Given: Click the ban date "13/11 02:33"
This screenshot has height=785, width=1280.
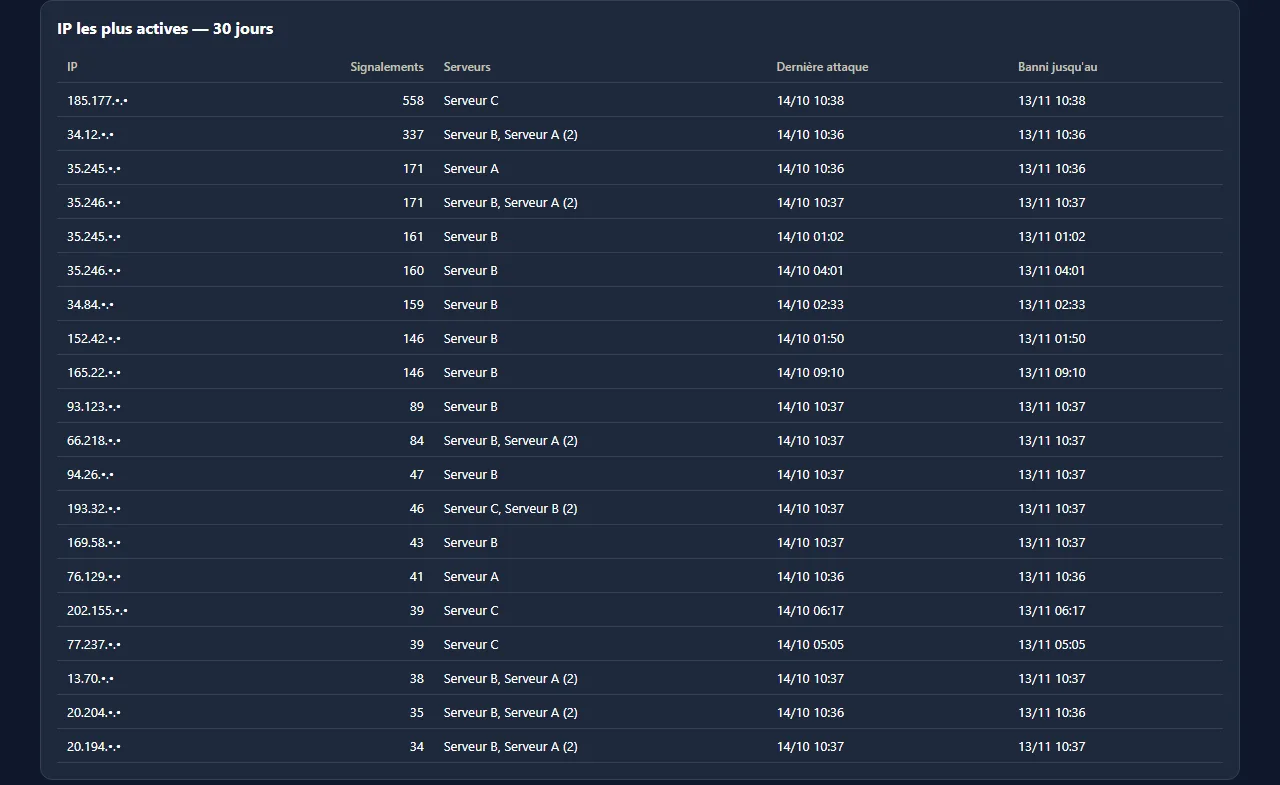Looking at the screenshot, I should click(x=1052, y=305).
